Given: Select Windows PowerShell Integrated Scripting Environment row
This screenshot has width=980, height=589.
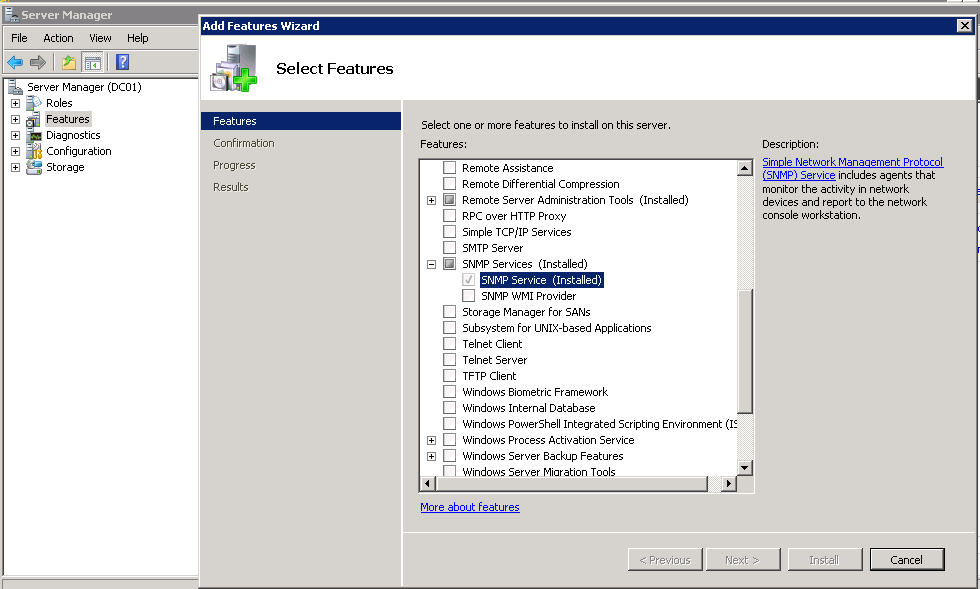Looking at the screenshot, I should pyautogui.click(x=599, y=424).
